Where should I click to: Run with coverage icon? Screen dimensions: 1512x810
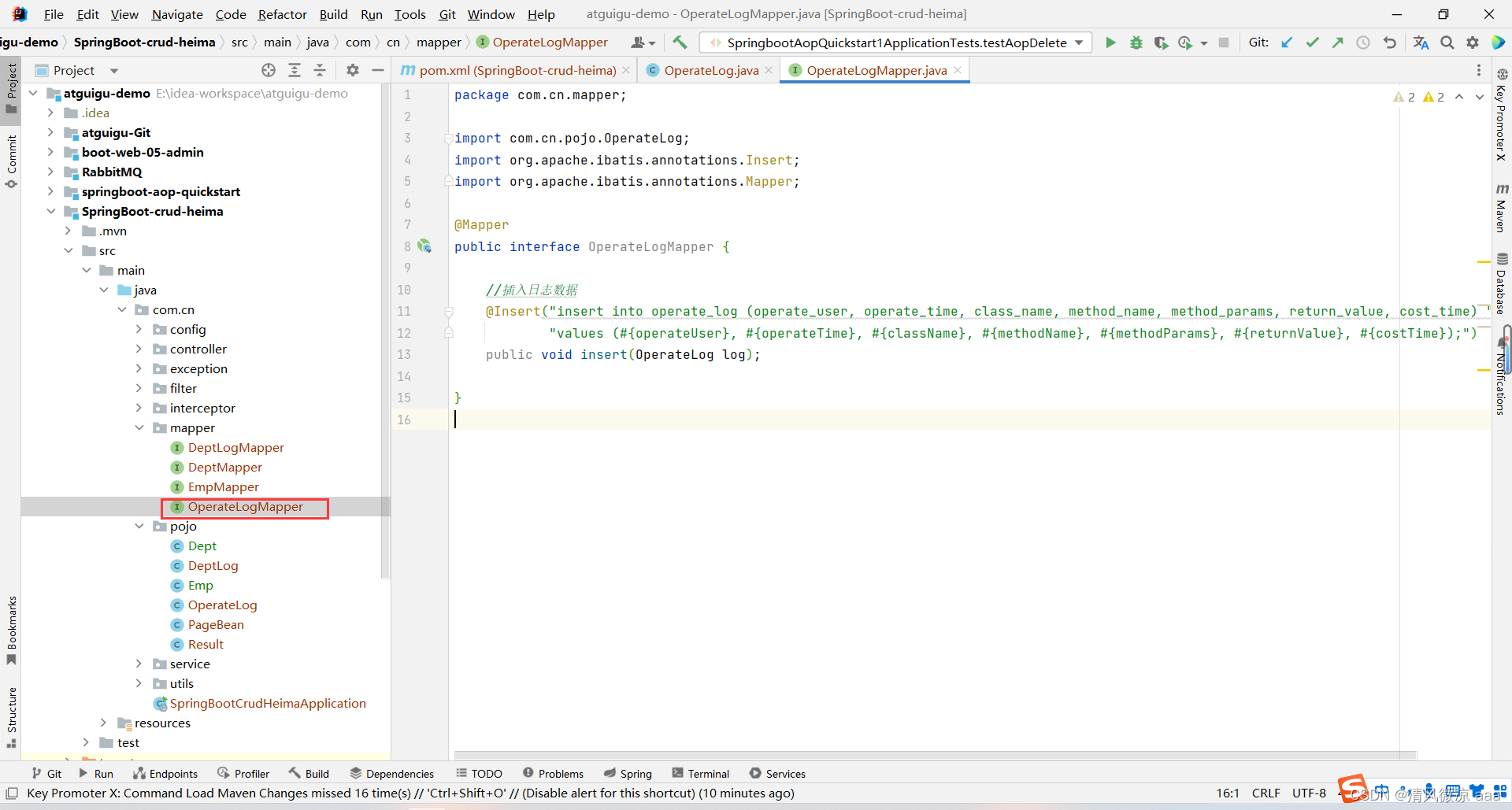tap(1161, 43)
